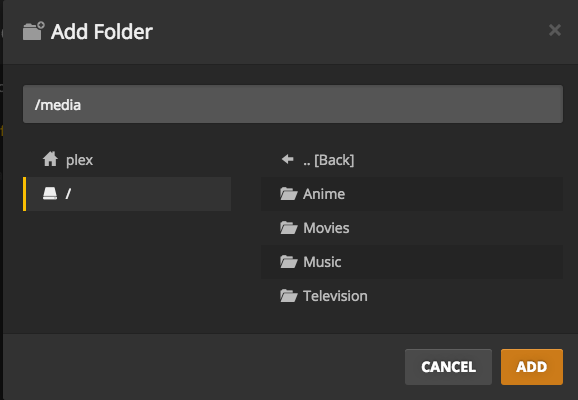Viewport: 578px width, 400px height.
Task: Open the Movies folder
Action: coord(412,228)
